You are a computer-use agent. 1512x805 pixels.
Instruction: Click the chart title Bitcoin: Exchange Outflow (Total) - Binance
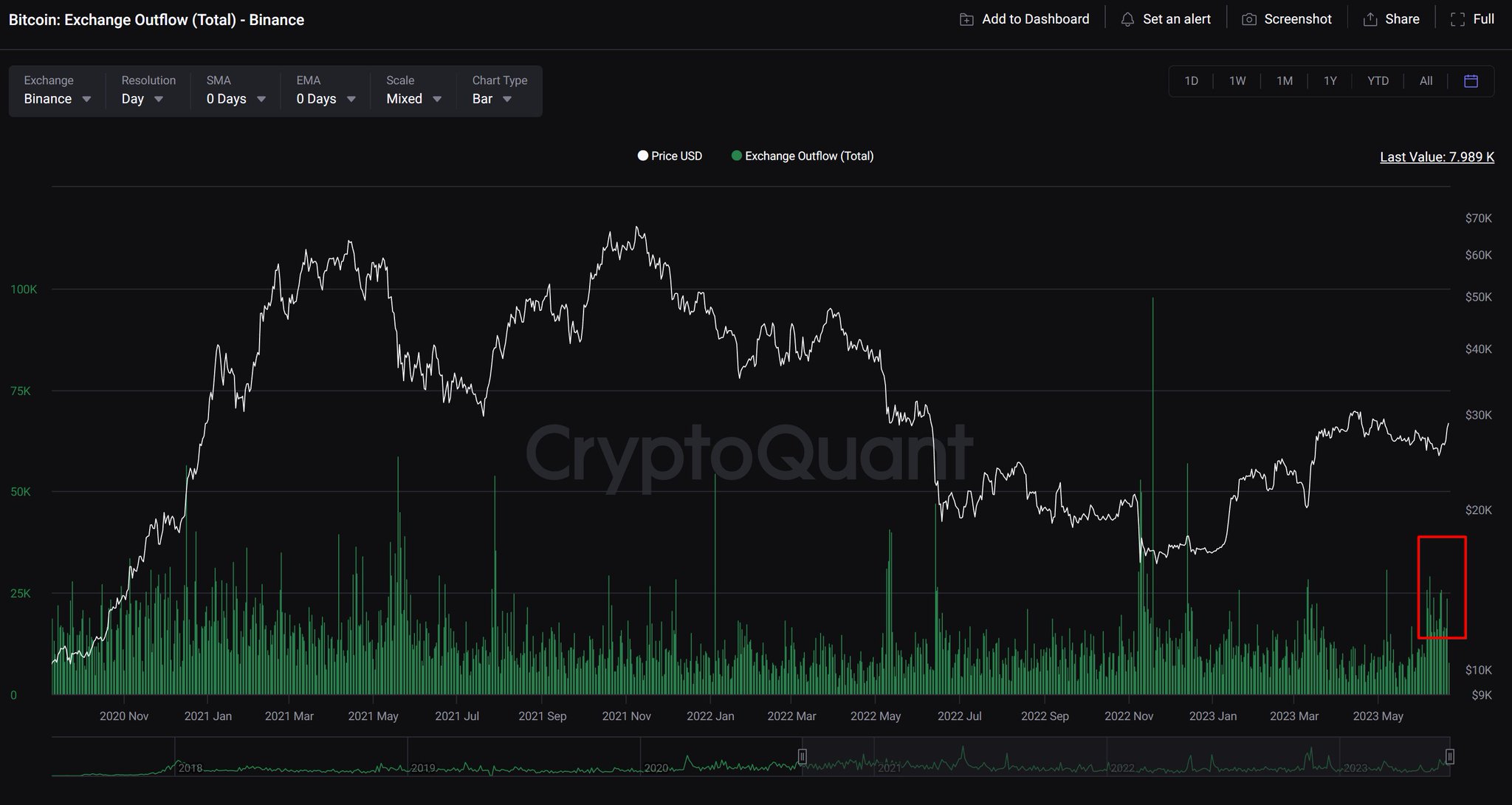157,20
